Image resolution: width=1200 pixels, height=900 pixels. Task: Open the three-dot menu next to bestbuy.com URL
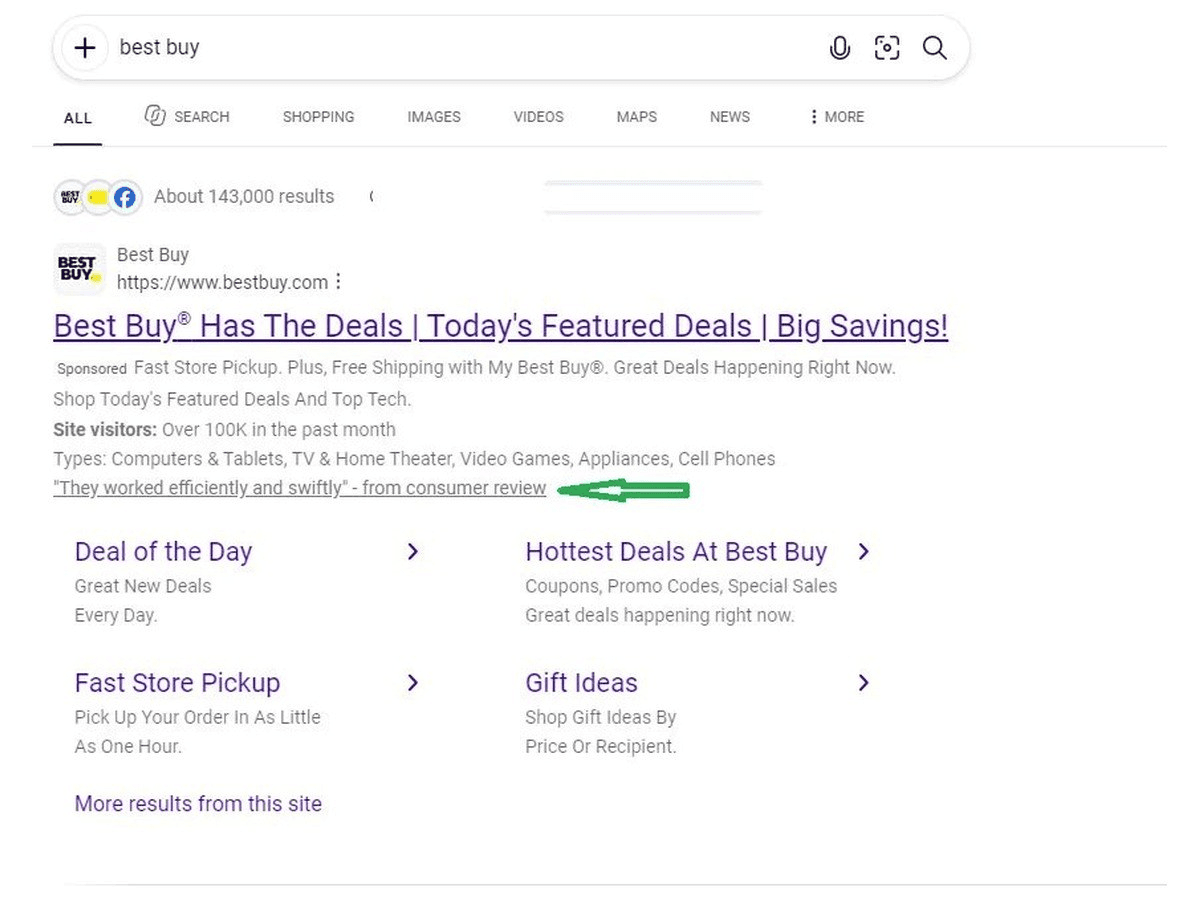click(338, 282)
